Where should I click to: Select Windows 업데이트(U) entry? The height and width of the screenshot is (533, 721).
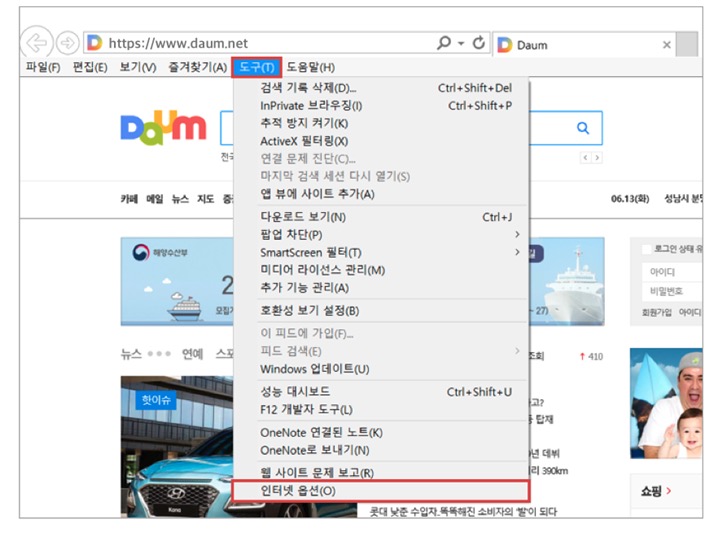click(382, 369)
